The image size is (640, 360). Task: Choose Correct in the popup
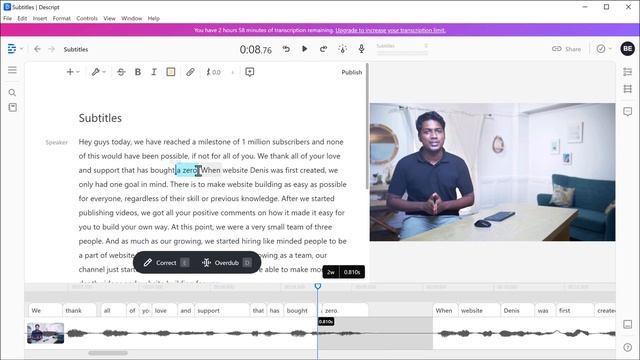(166, 262)
